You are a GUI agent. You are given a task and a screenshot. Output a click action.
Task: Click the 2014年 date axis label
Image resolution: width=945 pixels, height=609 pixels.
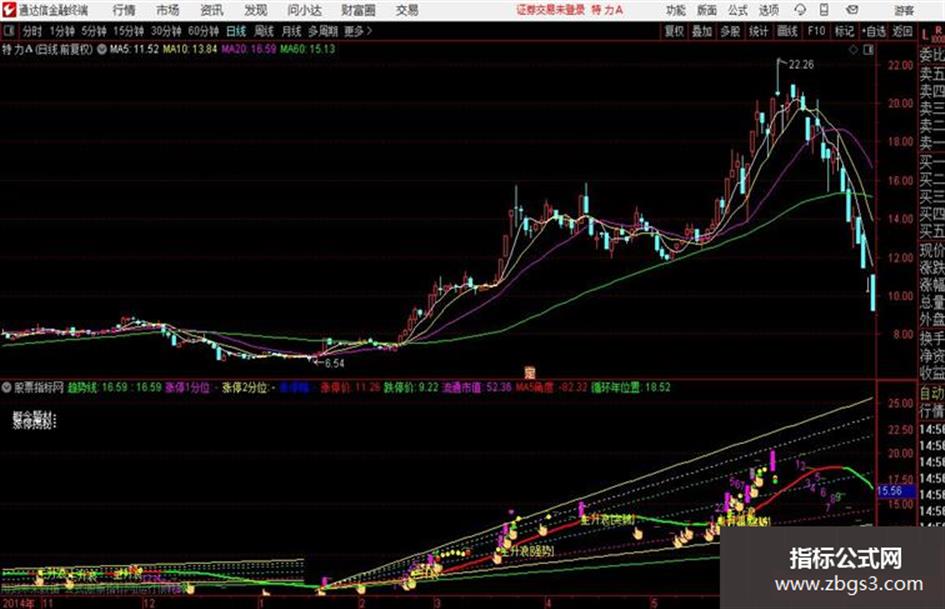click(x=19, y=602)
